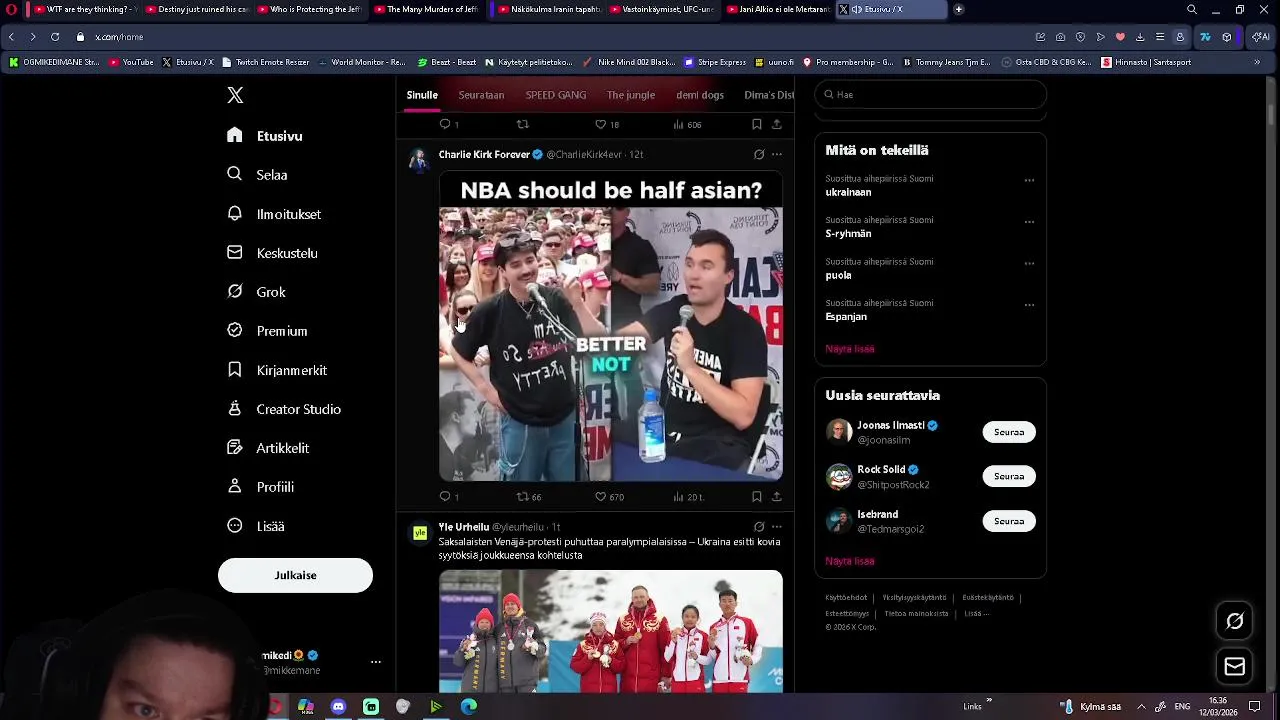The height and width of the screenshot is (720, 1280).
Task: Go back with the browser back arrow
Action: (11, 37)
